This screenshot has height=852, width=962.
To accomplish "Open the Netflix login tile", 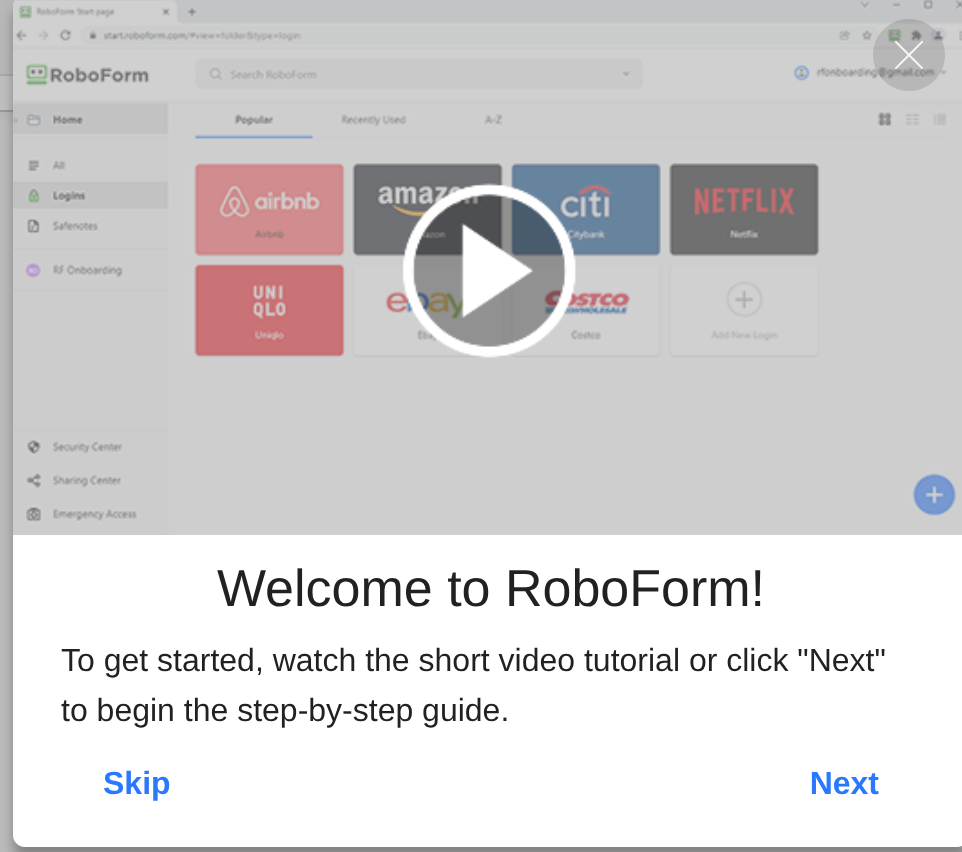I will tap(744, 209).
